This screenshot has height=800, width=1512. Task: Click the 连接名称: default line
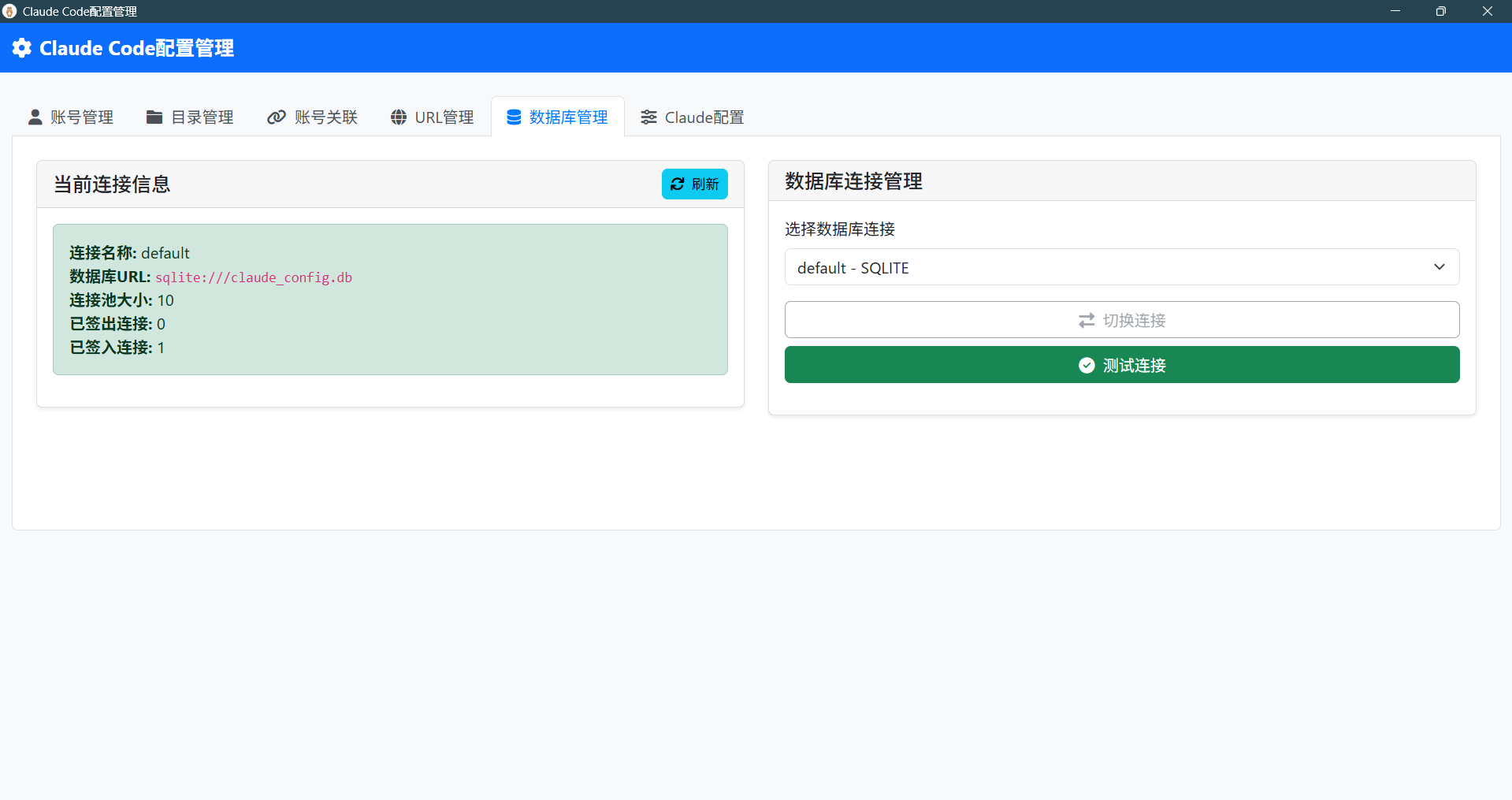pyautogui.click(x=129, y=253)
